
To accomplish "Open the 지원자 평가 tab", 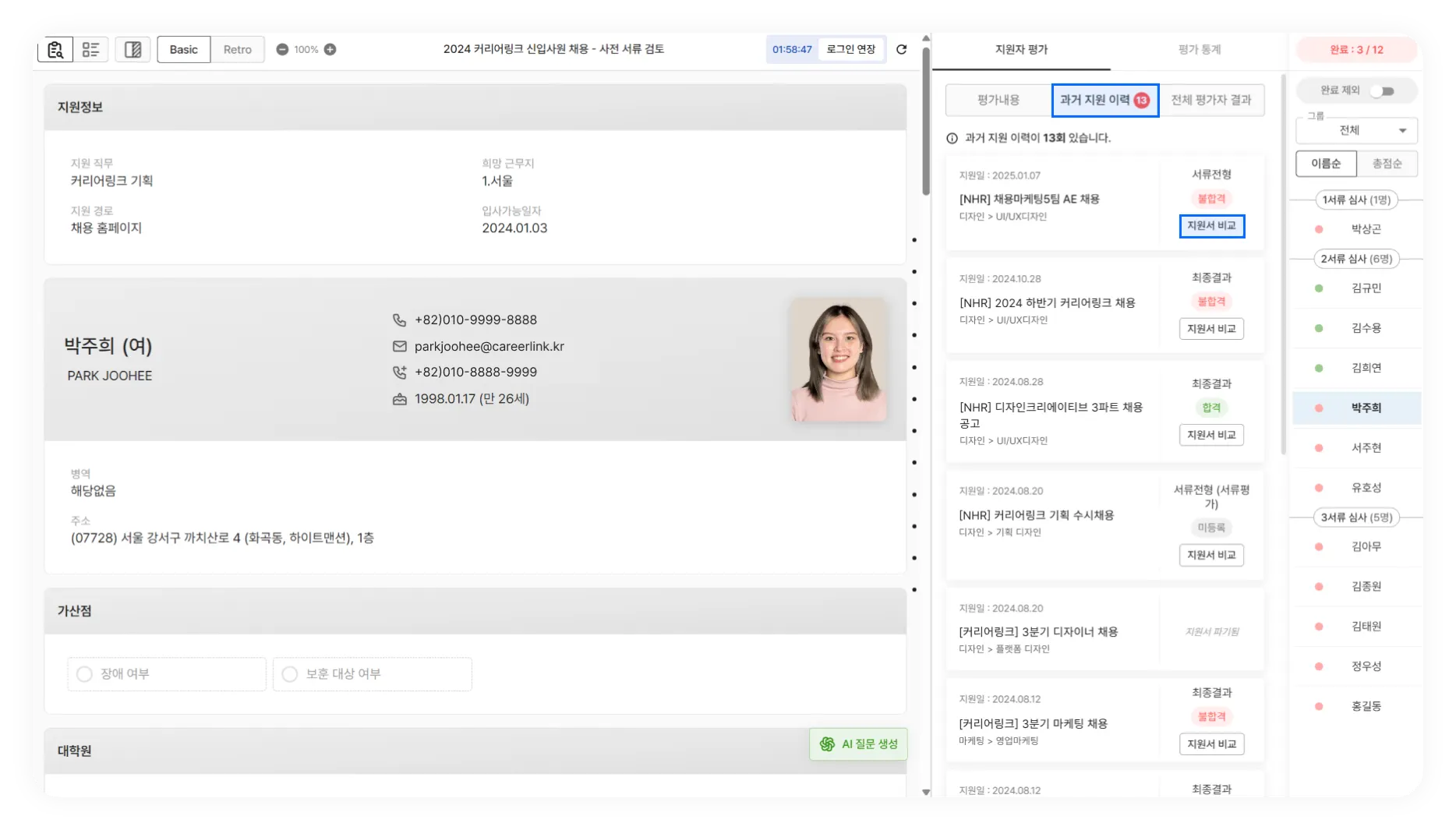I will (x=1021, y=50).
